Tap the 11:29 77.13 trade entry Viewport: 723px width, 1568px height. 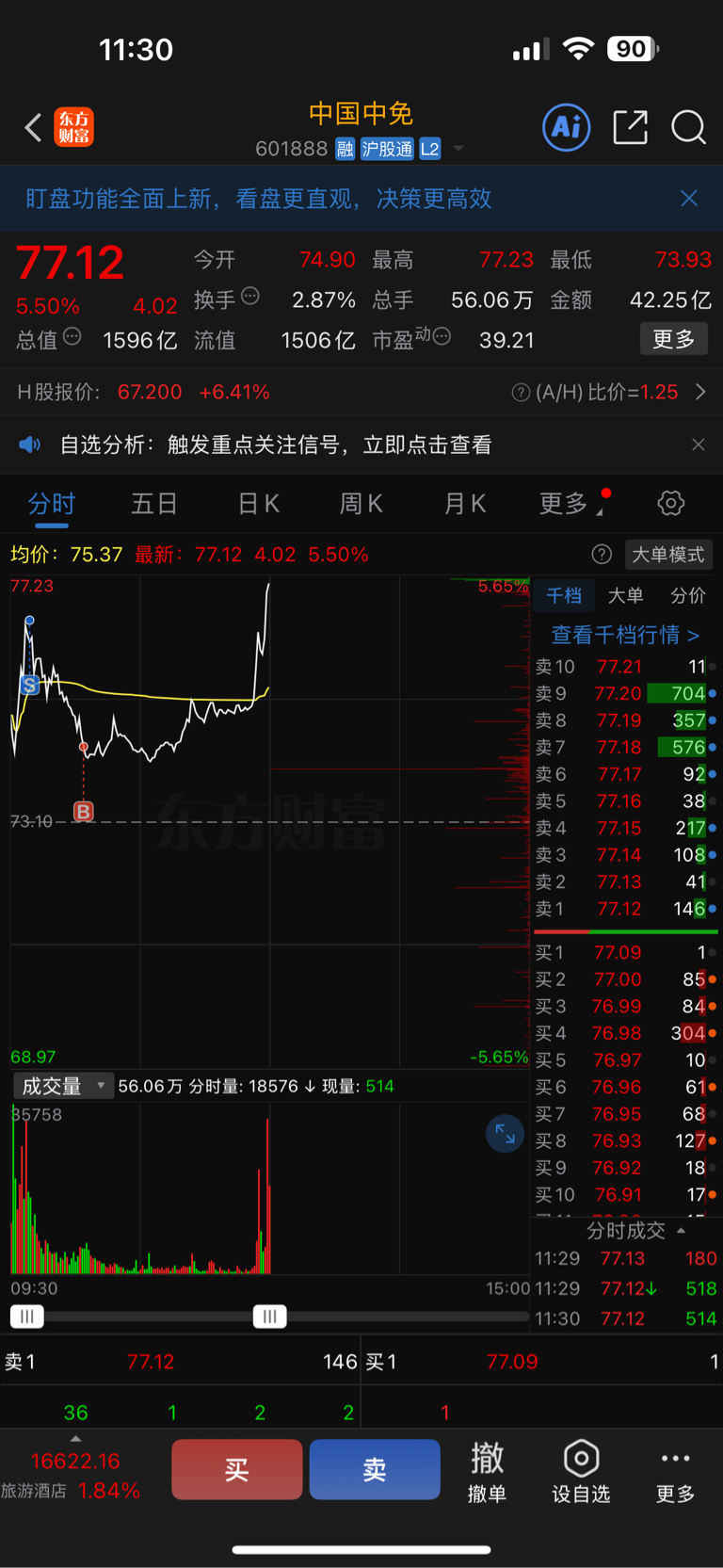pyautogui.click(x=626, y=1258)
